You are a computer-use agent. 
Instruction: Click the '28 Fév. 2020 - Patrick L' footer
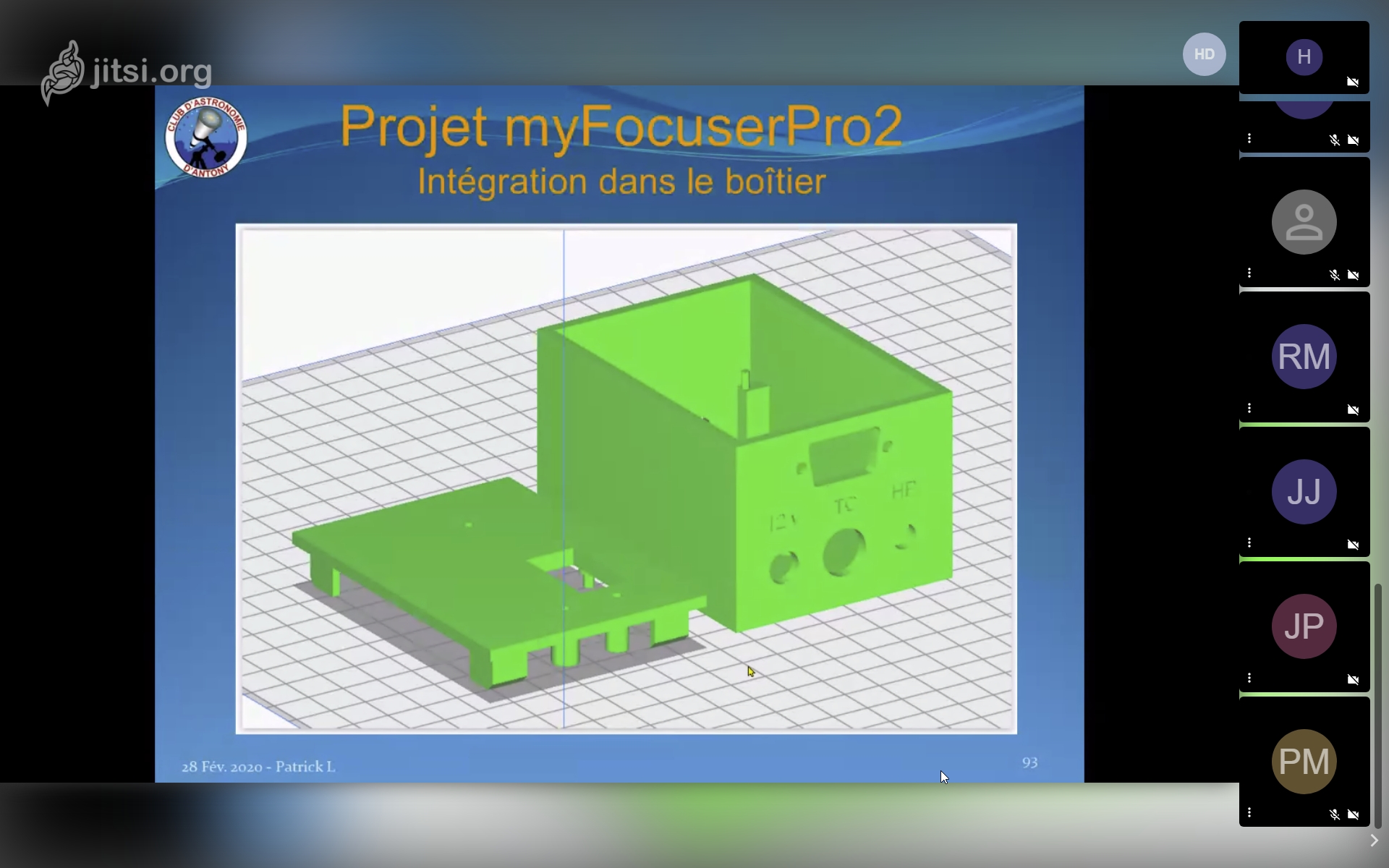click(258, 767)
